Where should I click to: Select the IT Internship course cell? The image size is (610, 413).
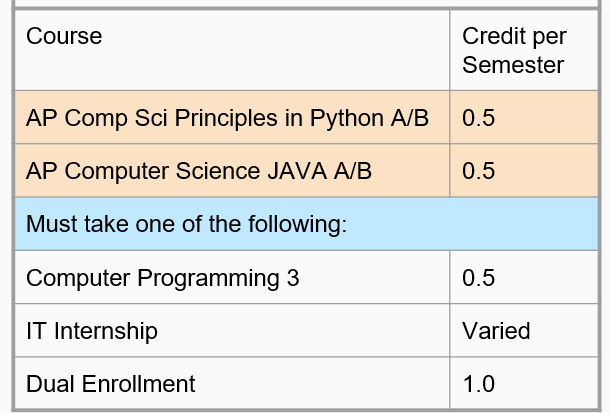pos(232,331)
